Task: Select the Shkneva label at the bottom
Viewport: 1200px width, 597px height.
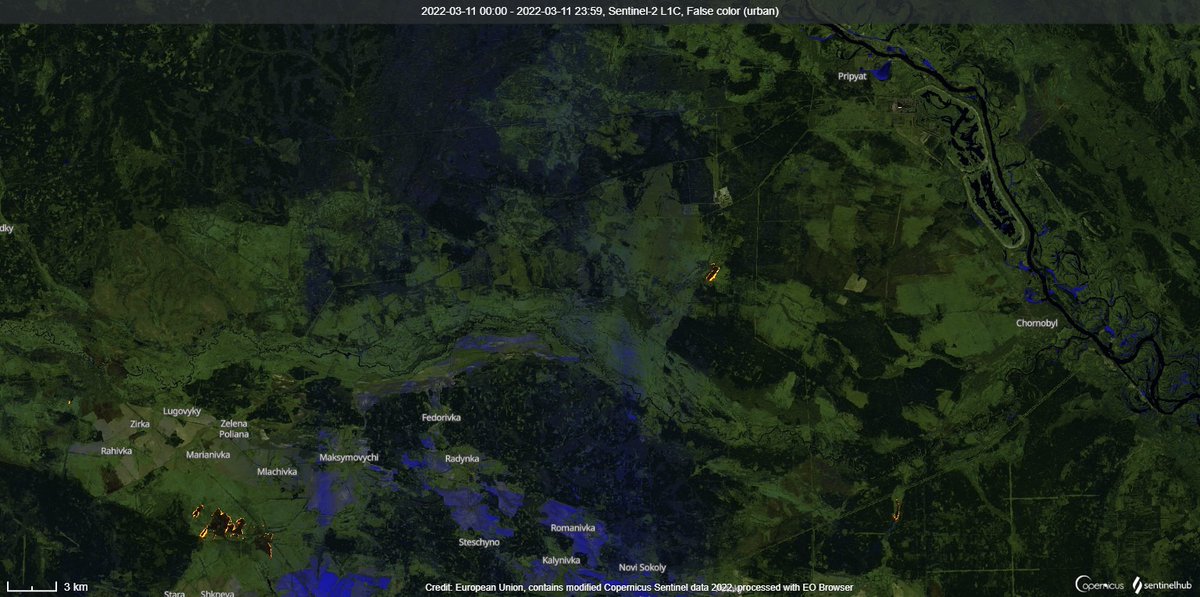Action: click(x=218, y=594)
